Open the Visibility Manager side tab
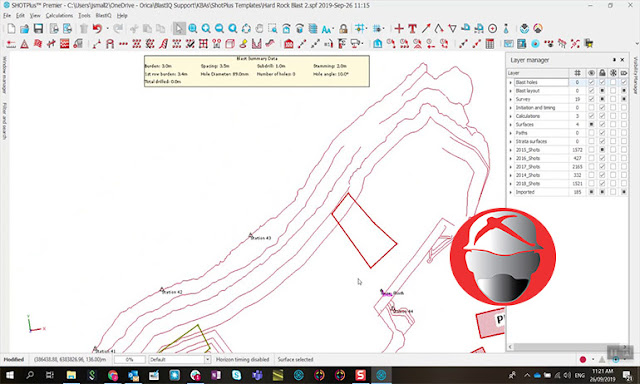640x384 pixels. [636, 75]
